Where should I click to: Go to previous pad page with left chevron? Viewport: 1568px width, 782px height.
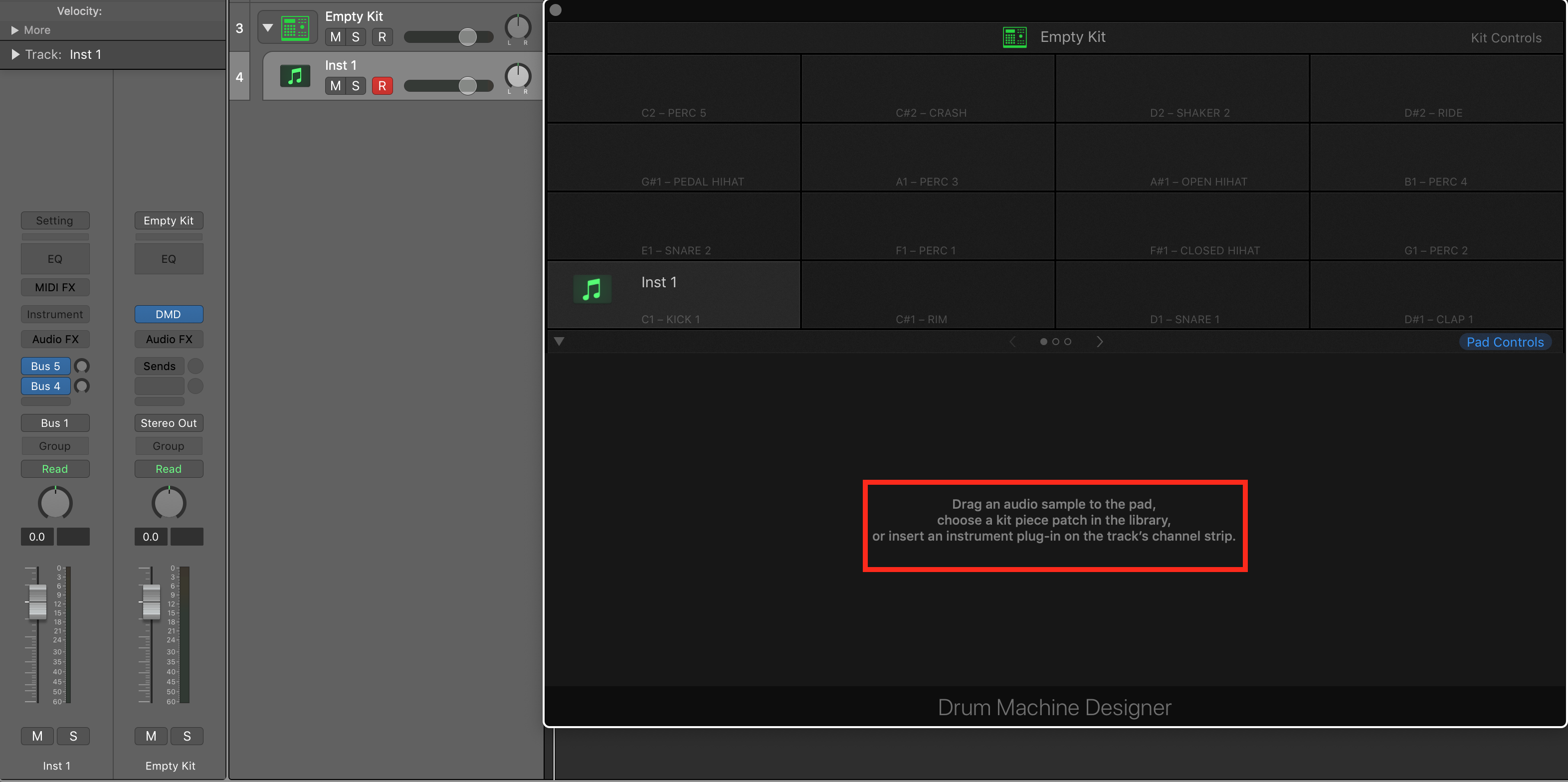(1012, 342)
